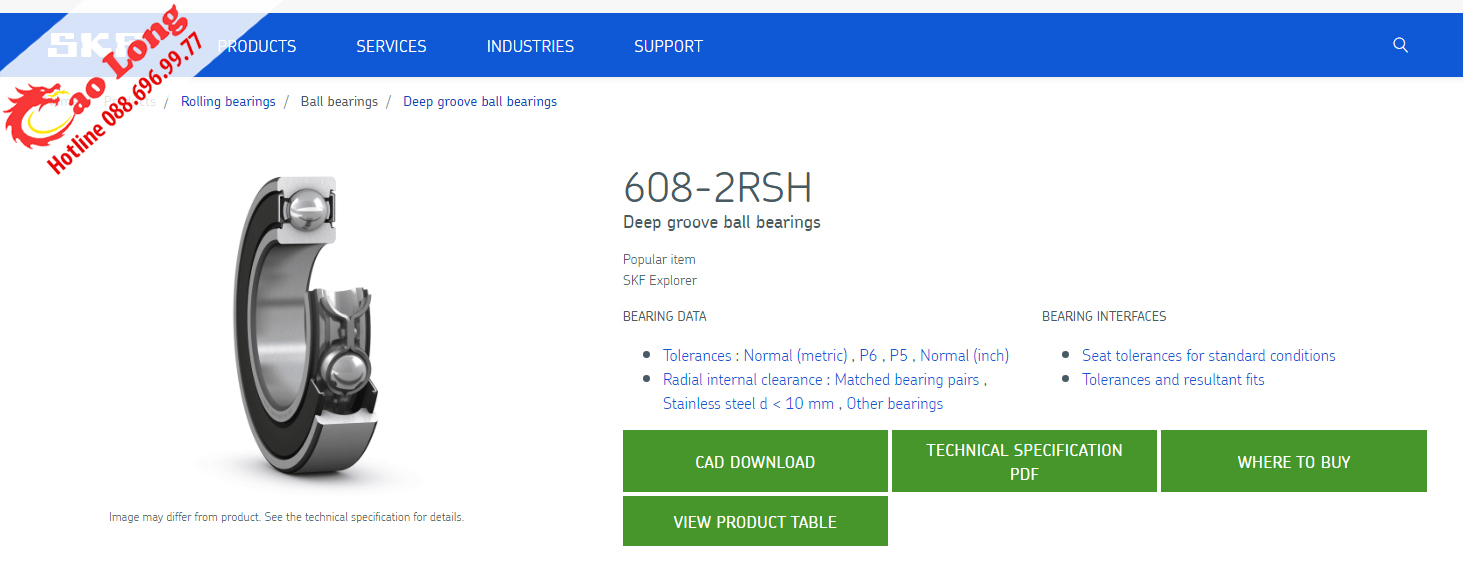Image resolution: width=1463 pixels, height=571 pixels.
Task: Open Seat tolerances for standard conditions link
Action: pyautogui.click(x=1208, y=356)
